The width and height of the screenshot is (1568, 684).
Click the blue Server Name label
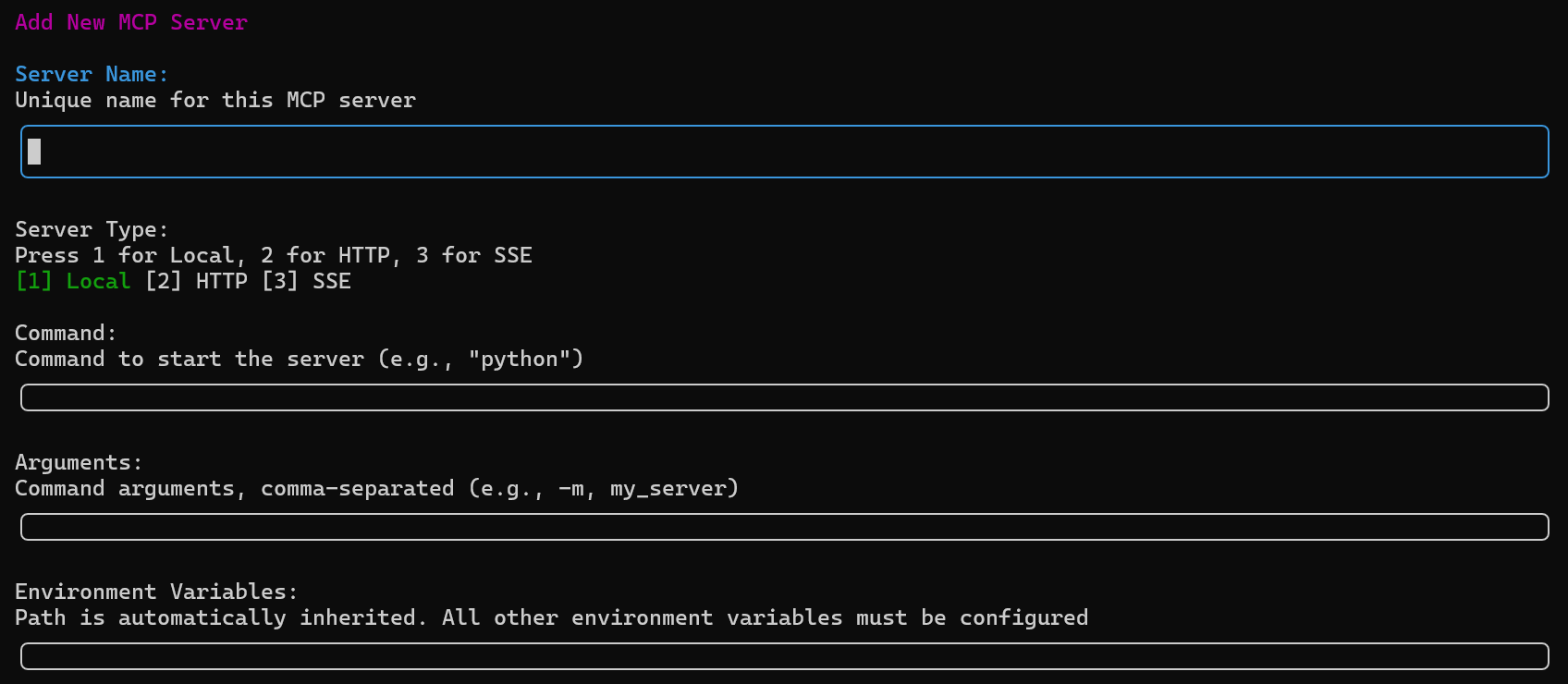click(x=92, y=74)
